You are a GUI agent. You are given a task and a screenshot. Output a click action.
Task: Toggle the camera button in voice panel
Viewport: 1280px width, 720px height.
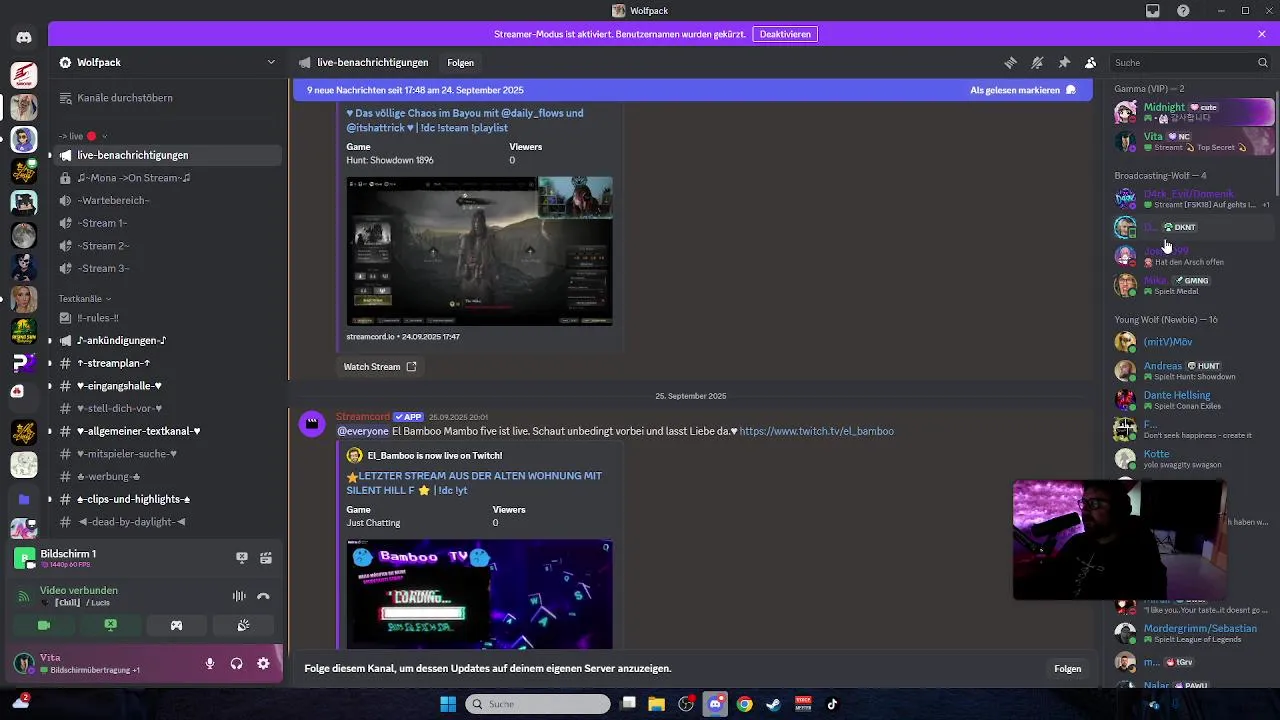pos(44,625)
